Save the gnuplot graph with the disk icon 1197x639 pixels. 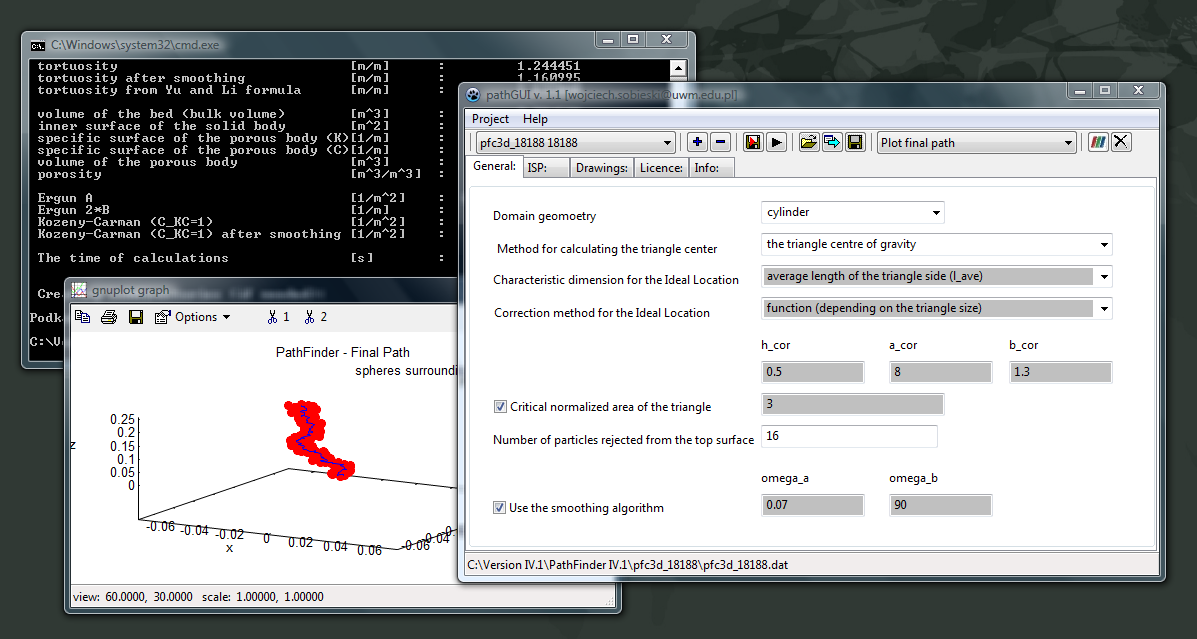coord(136,316)
